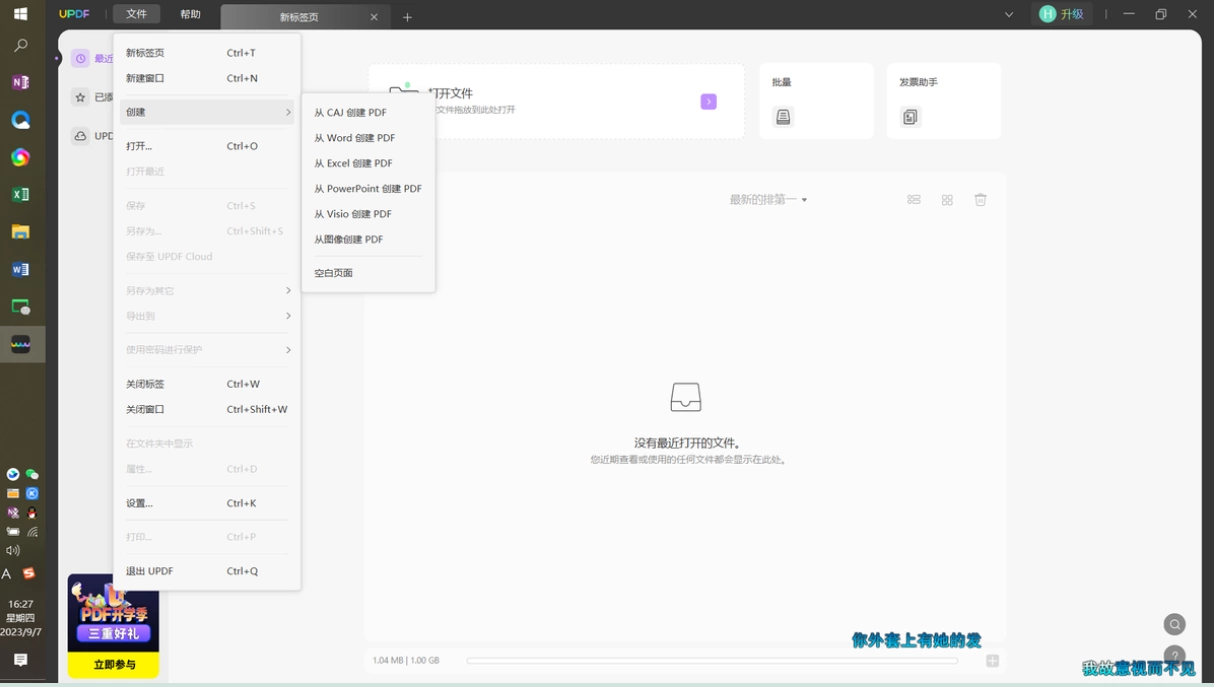Viewport: 1214px width, 687px height.
Task: Click 立即参与 on the promo banner
Action: pos(113,665)
